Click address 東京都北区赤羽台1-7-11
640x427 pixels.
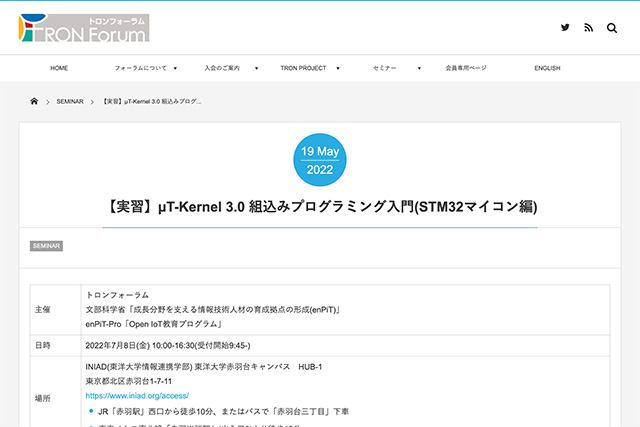click(x=129, y=381)
